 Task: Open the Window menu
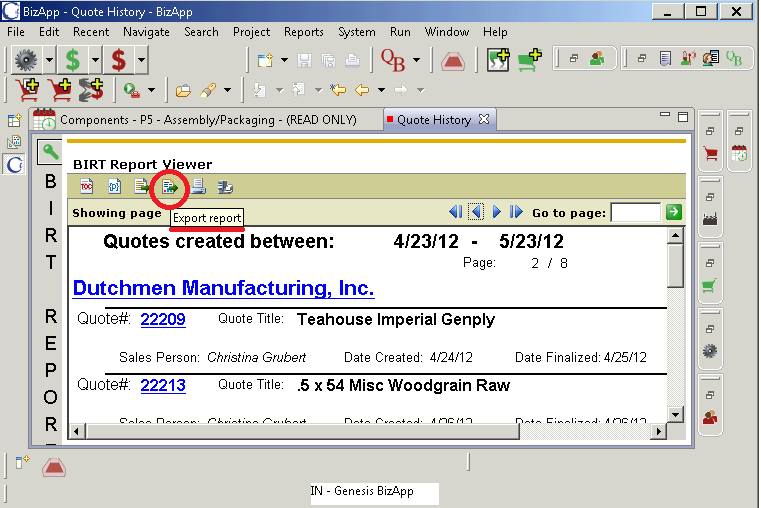point(447,32)
